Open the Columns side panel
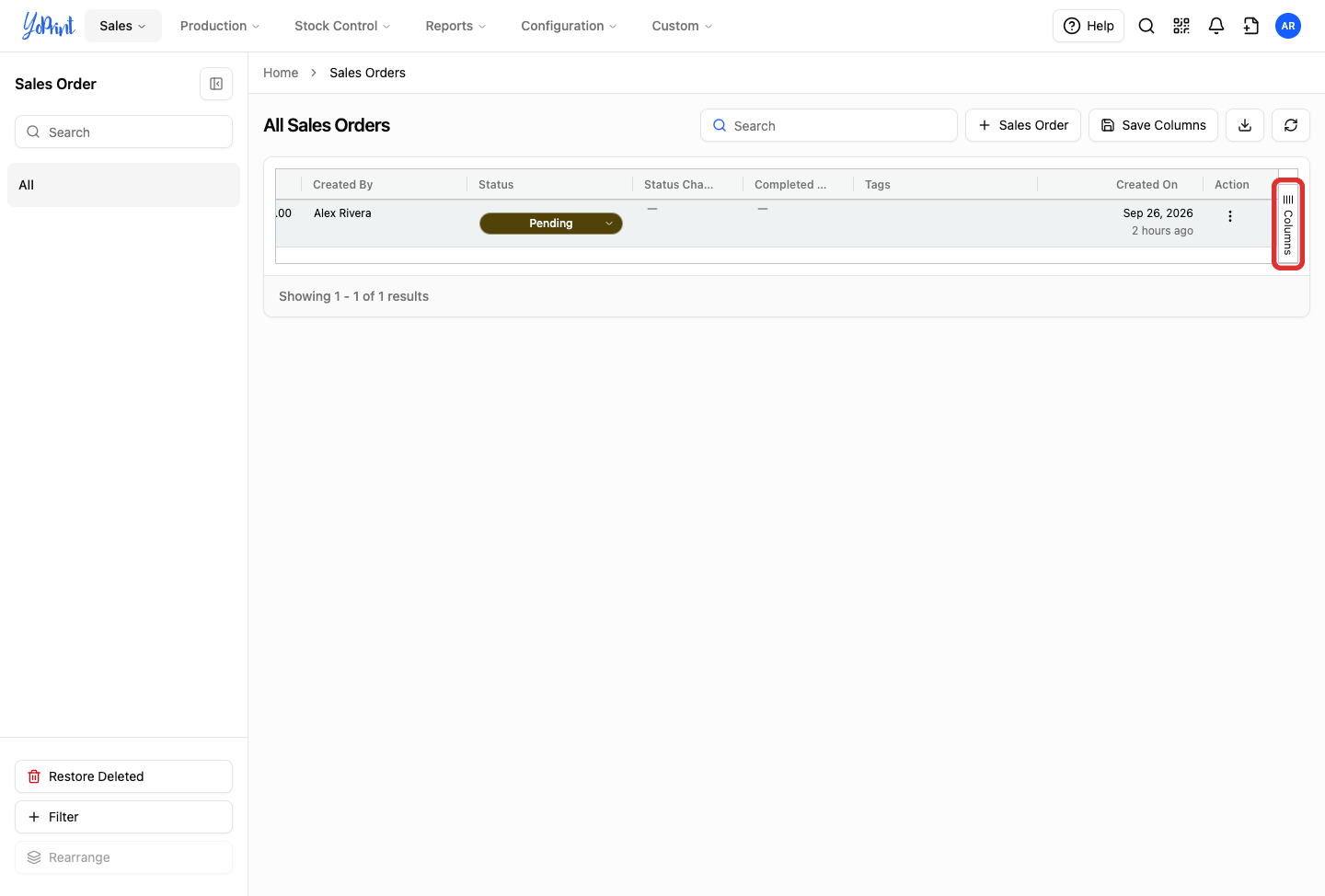The image size is (1325, 896). coord(1288,224)
